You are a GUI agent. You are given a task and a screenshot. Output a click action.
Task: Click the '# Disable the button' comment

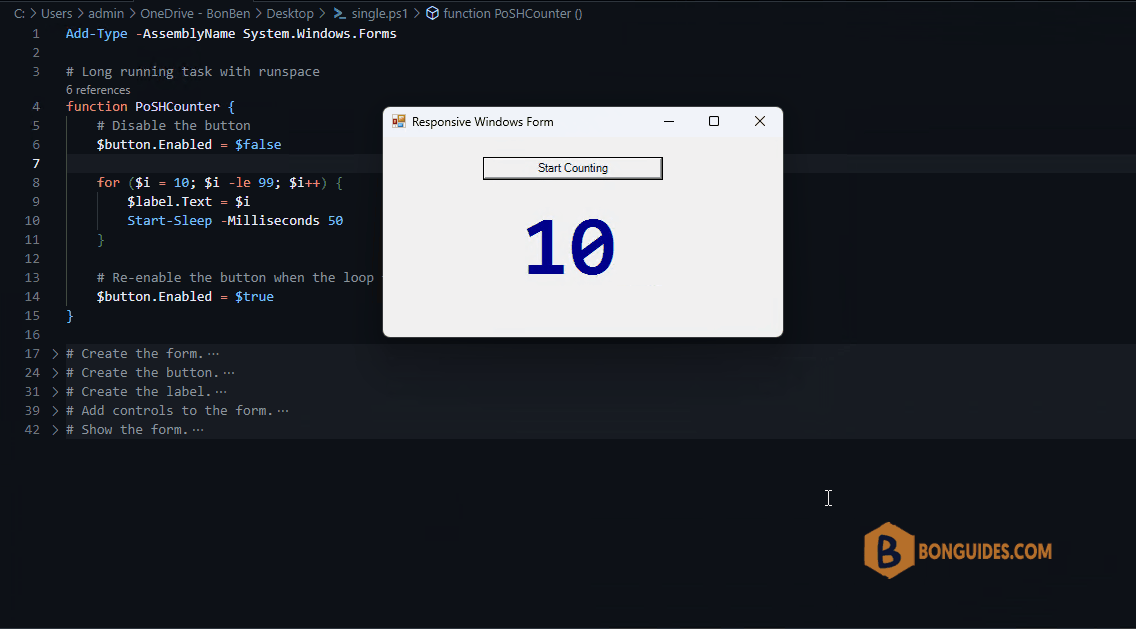click(173, 125)
